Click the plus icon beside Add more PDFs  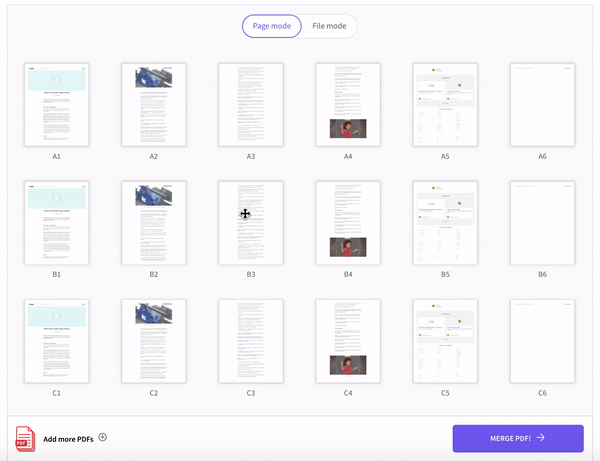[x=103, y=437]
